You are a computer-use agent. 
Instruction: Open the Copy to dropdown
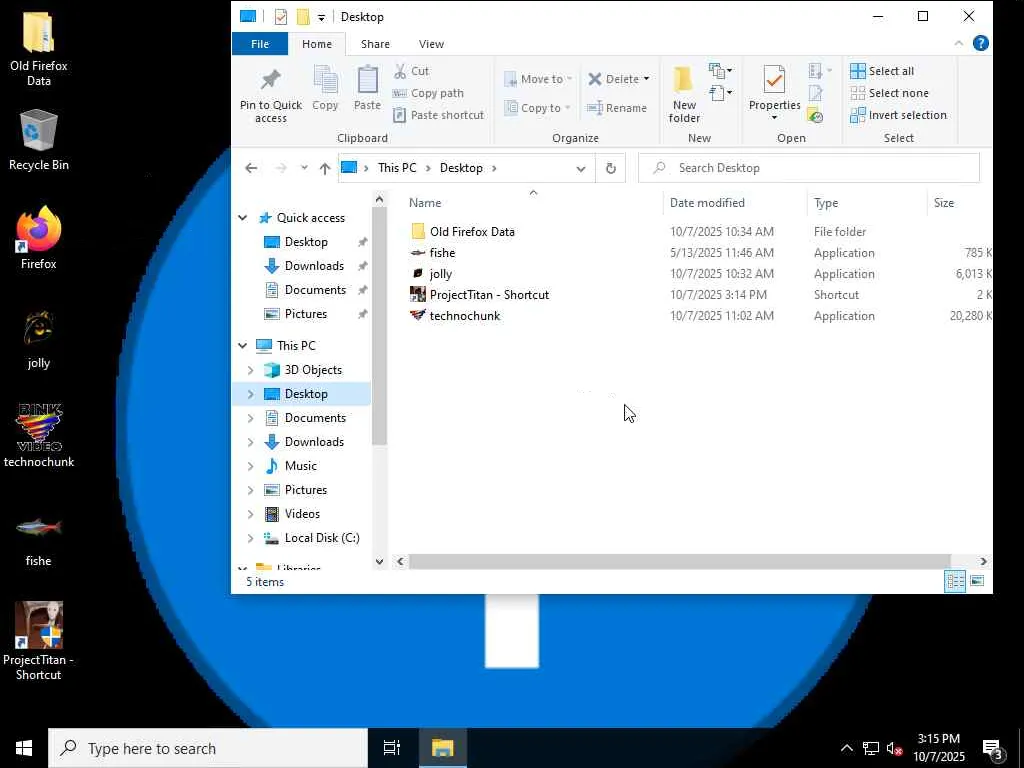point(538,108)
